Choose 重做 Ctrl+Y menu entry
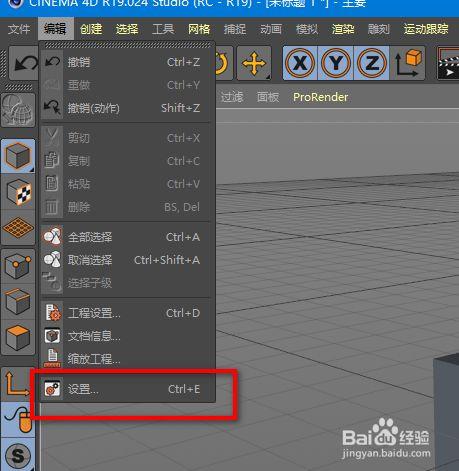459x471 pixels. (126, 85)
